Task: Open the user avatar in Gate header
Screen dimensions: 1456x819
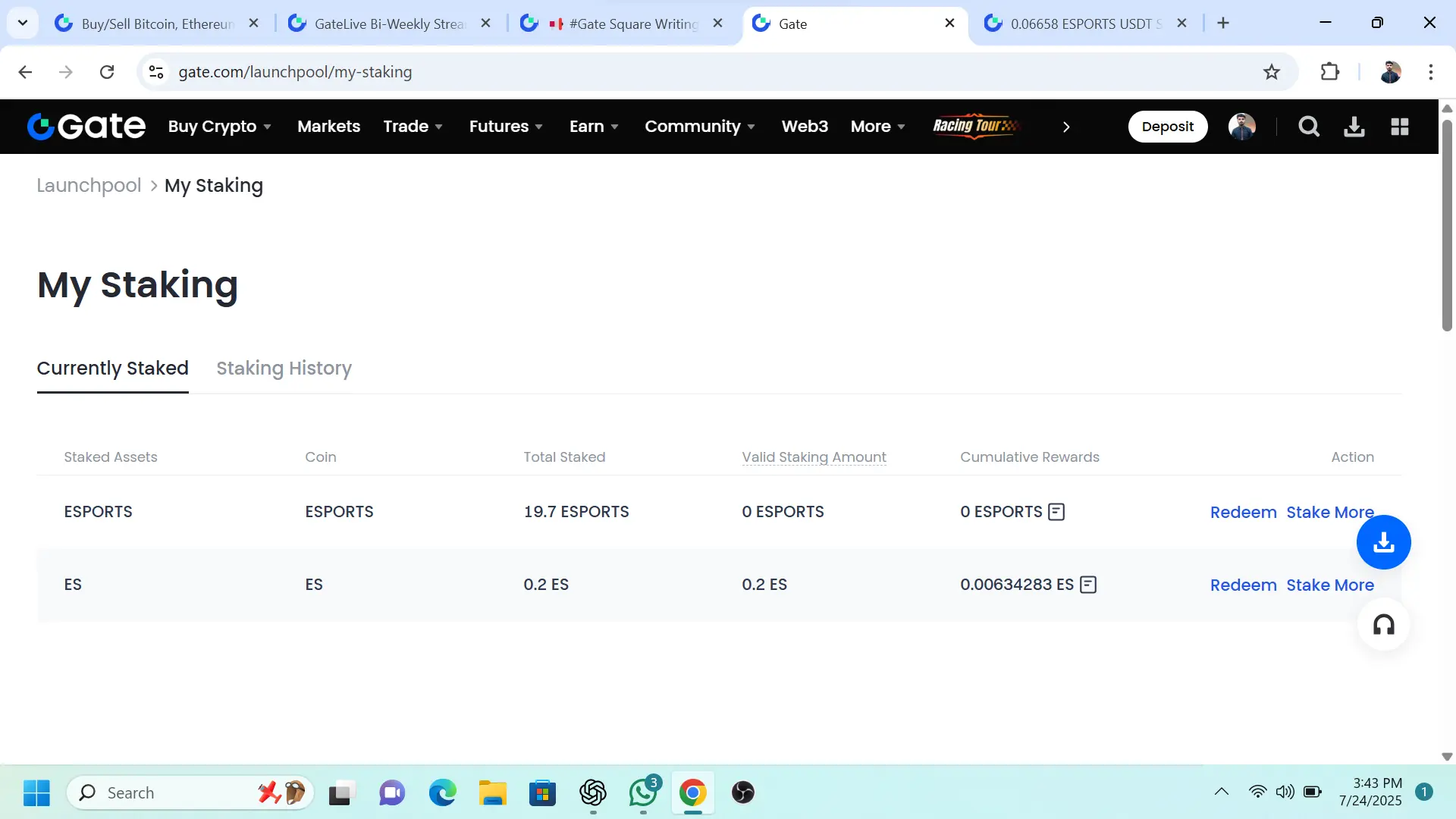Action: tap(1242, 127)
